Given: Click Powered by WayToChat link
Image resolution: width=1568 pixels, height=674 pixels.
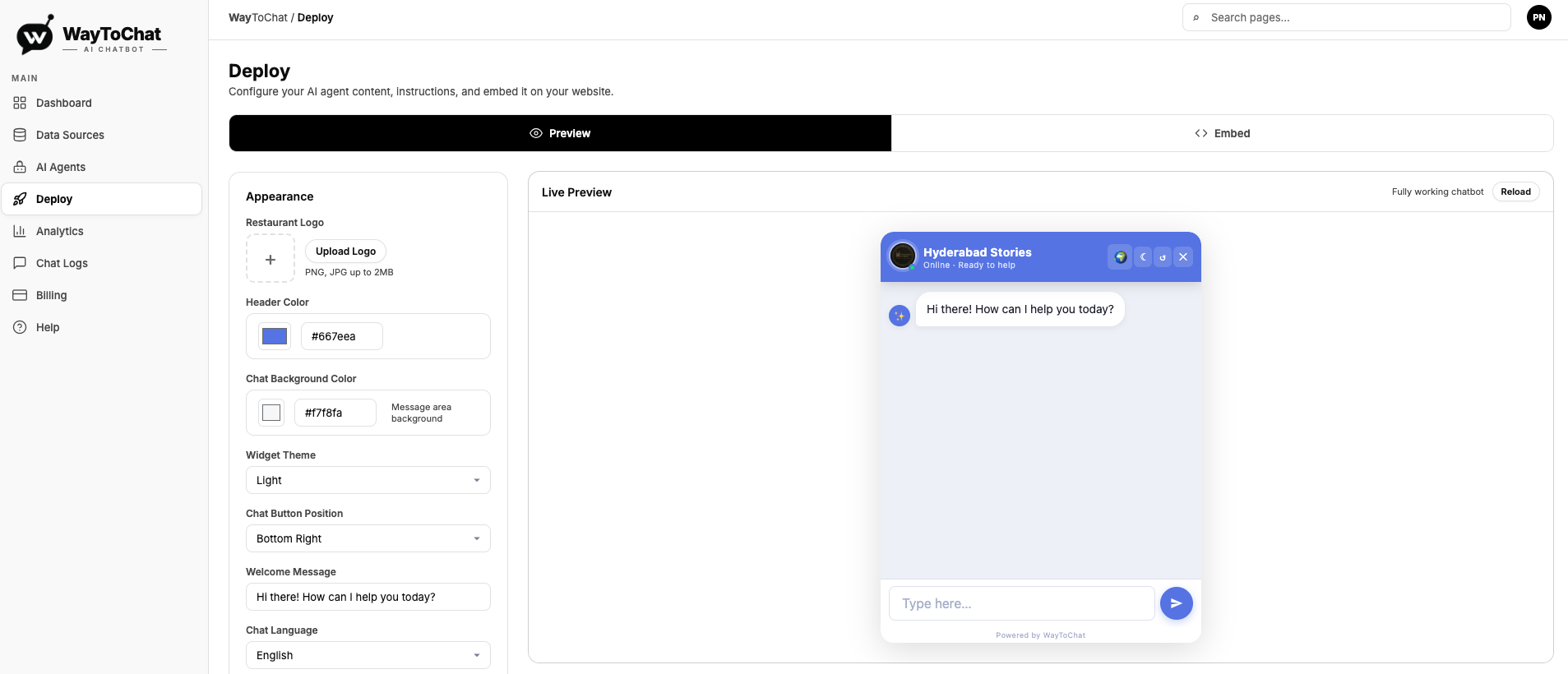Looking at the screenshot, I should 1041,635.
